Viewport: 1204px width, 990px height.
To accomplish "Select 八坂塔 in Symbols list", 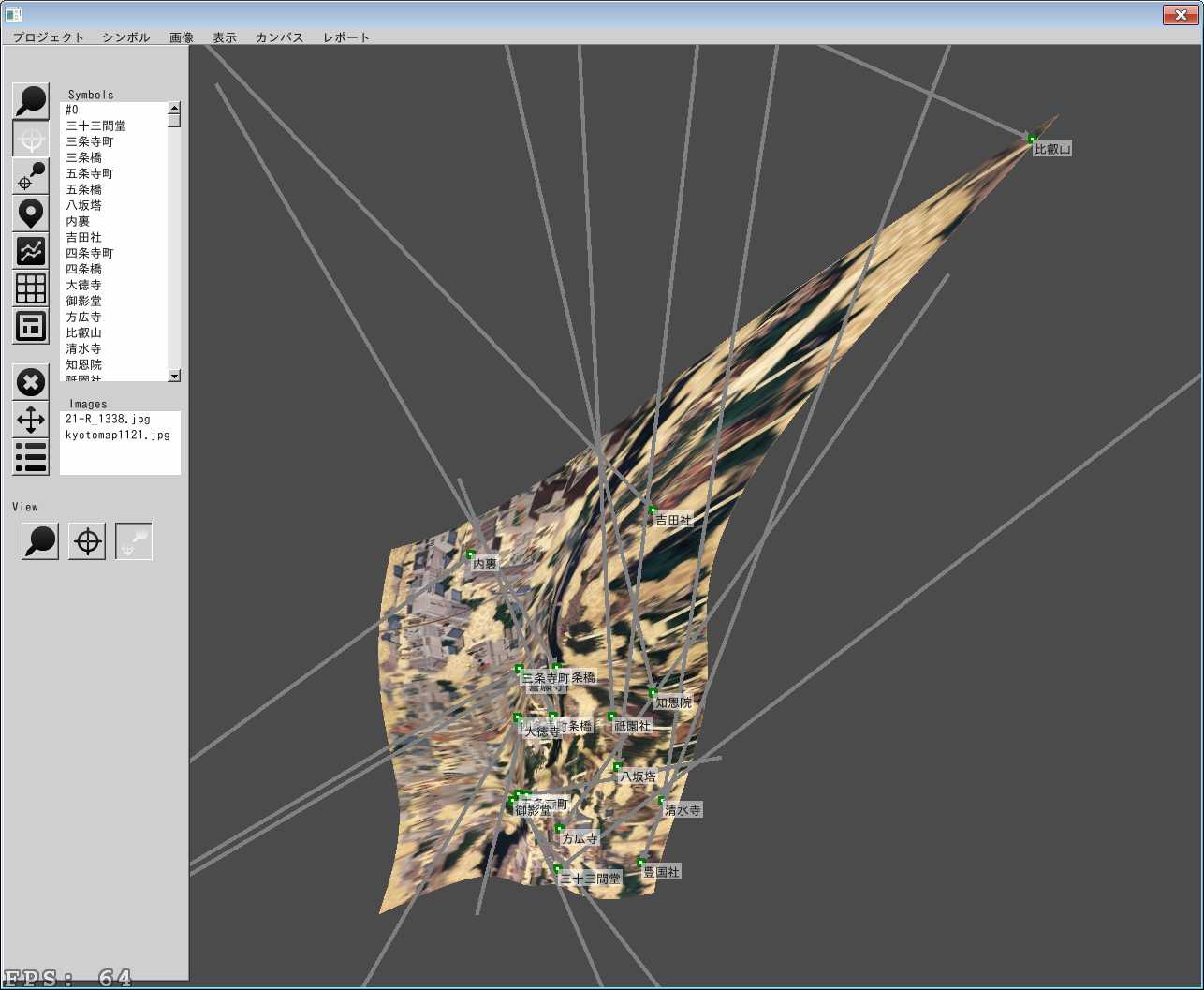I will [x=113, y=205].
